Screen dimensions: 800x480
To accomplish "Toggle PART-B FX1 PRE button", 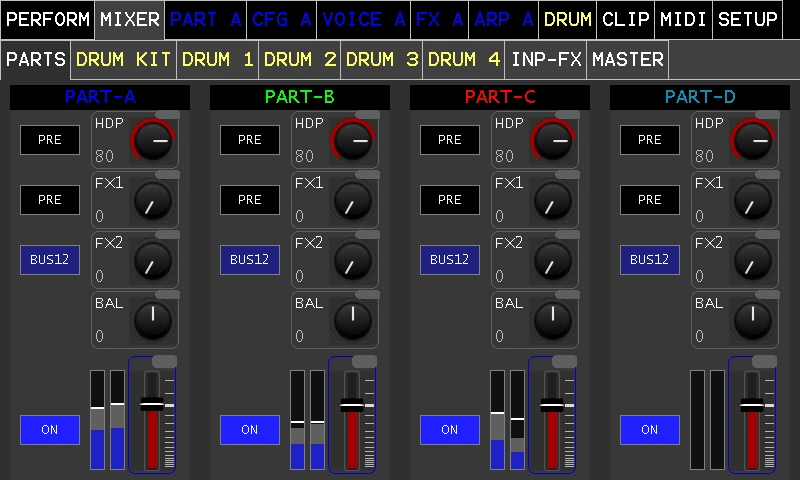I will 250,200.
